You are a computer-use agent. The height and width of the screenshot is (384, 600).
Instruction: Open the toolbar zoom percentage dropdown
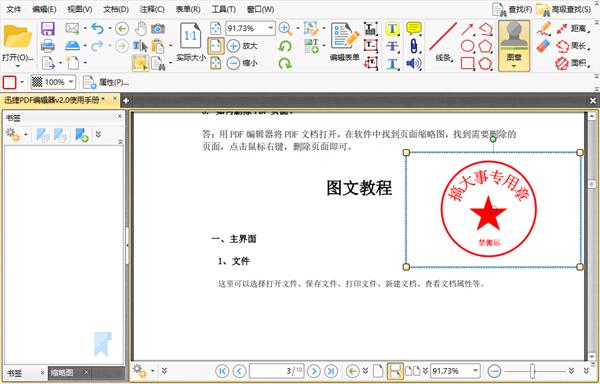coord(271,28)
